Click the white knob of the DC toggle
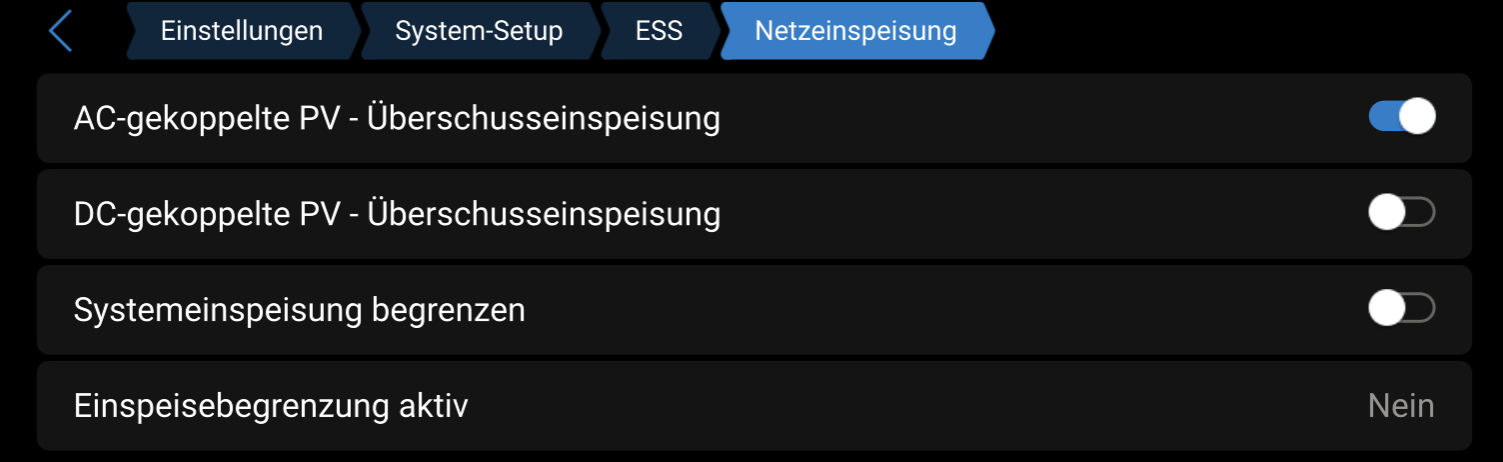The height and width of the screenshot is (462, 1503). 1386,213
